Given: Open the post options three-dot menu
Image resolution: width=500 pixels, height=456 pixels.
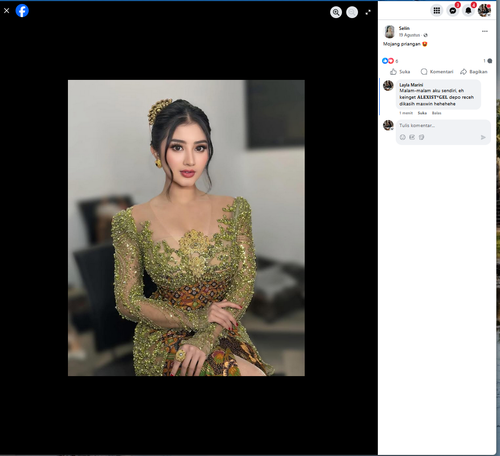Looking at the screenshot, I should [x=485, y=31].
